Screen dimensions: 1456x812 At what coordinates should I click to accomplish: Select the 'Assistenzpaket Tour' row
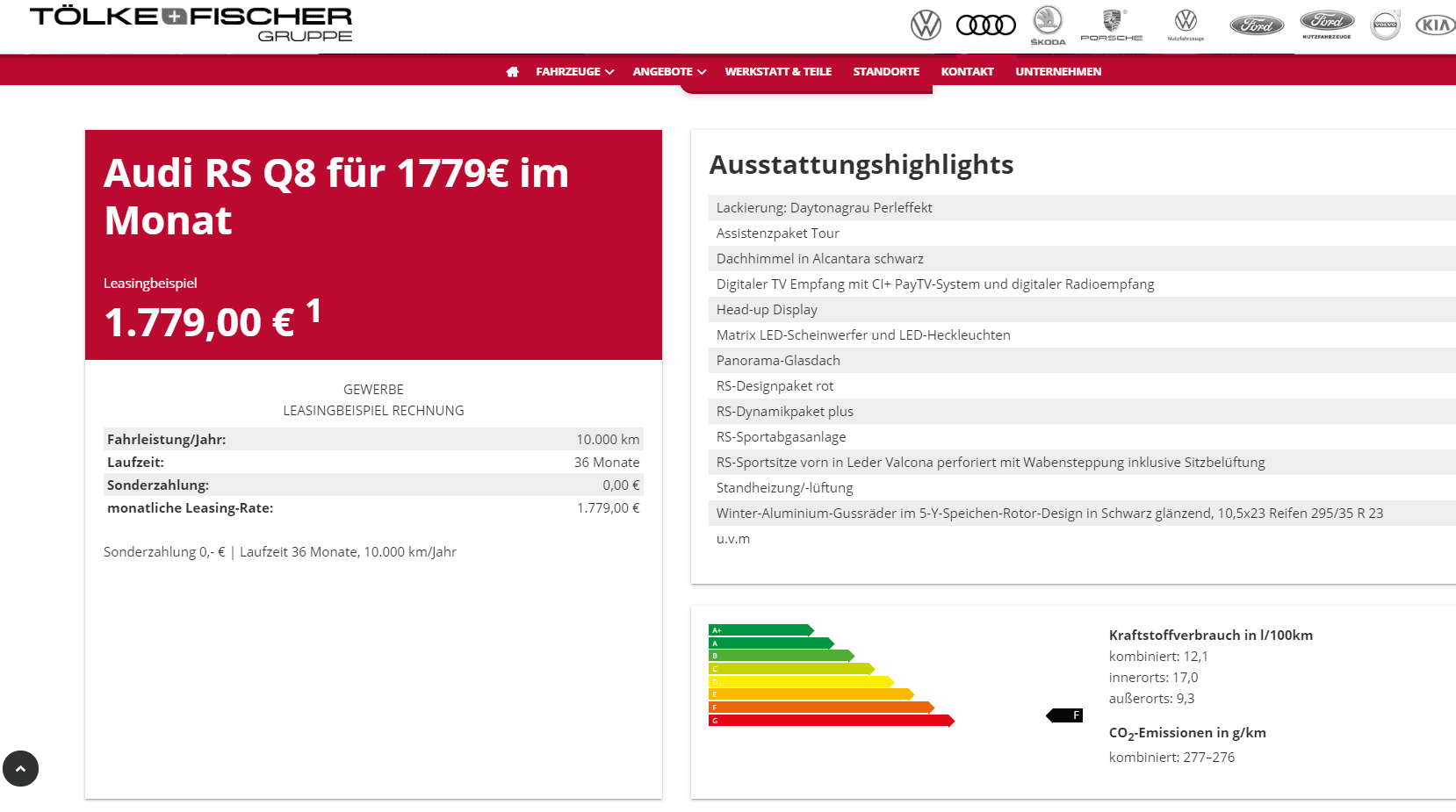click(1082, 233)
